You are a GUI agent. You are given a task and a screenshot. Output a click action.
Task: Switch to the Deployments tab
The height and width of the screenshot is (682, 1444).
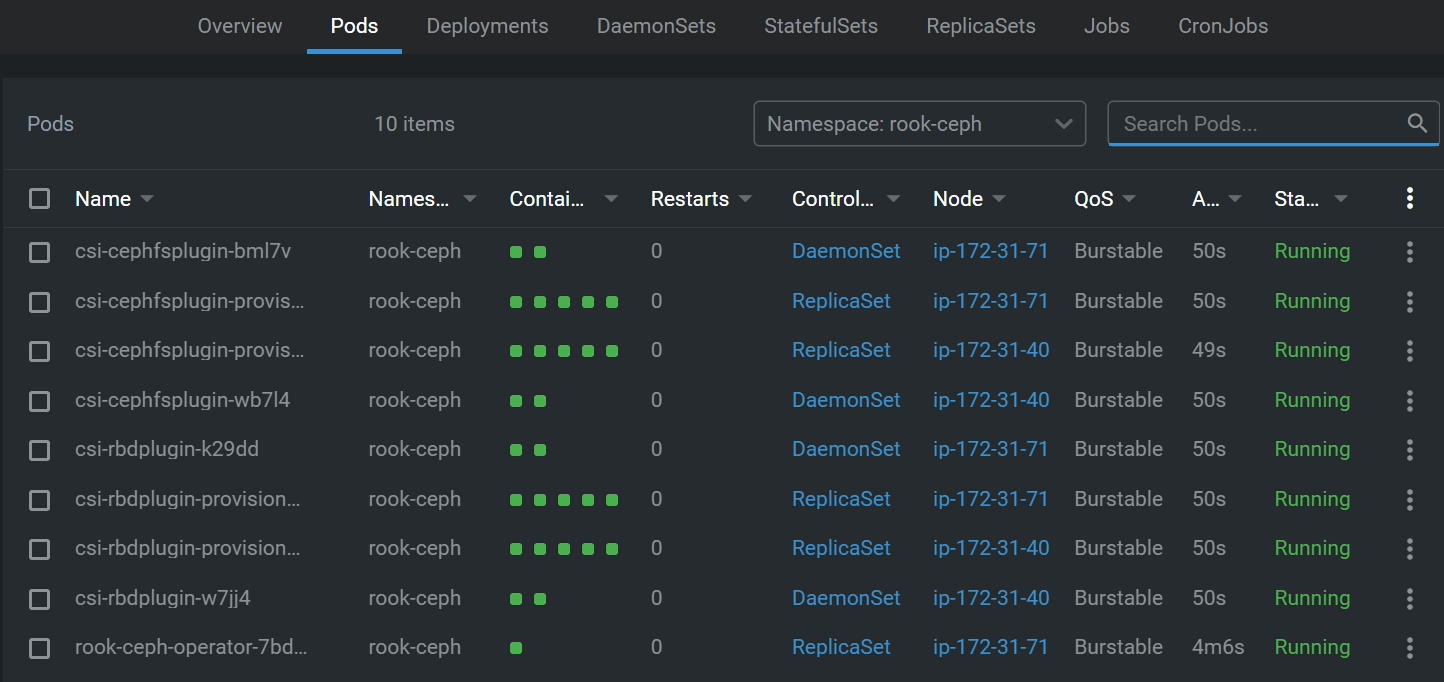[x=487, y=26]
